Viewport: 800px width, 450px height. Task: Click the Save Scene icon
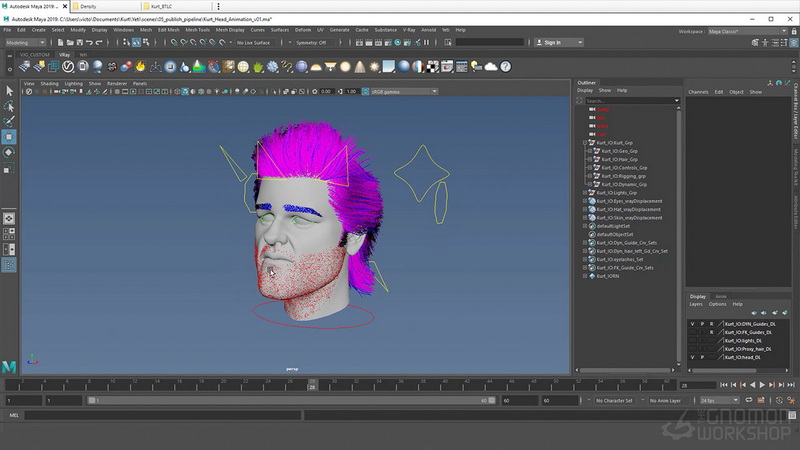(80, 42)
